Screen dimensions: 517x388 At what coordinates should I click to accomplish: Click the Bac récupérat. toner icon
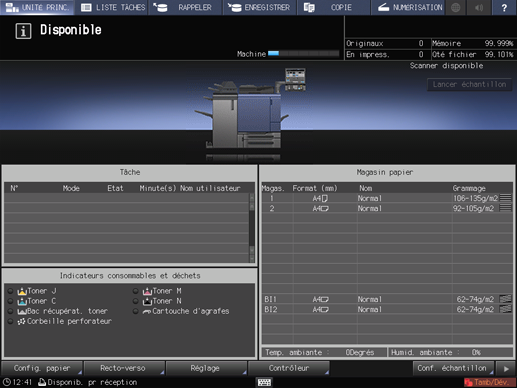(x=22, y=312)
